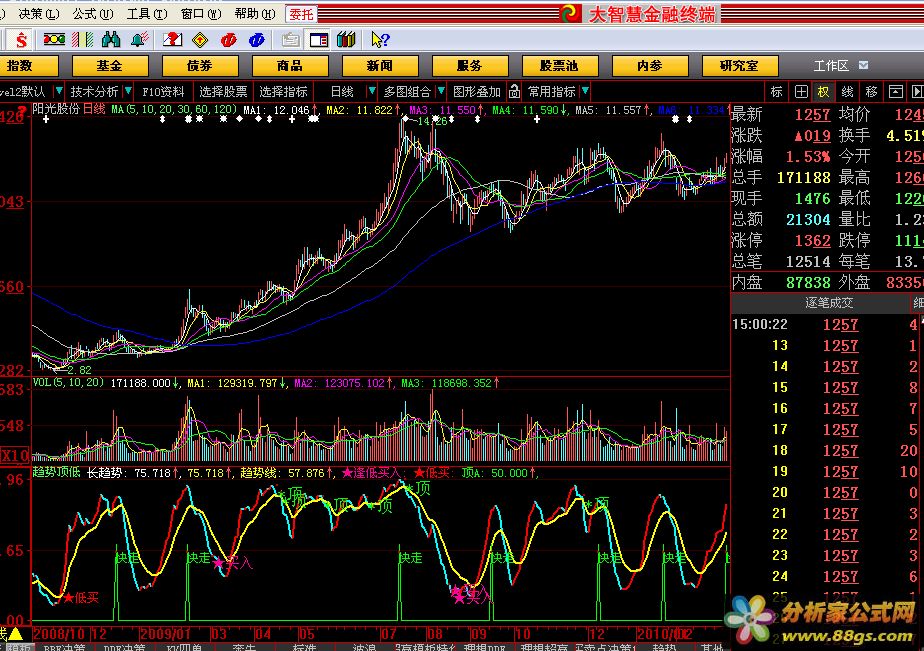Toggle the 权 adjustment button
Screen dimensions: 924x651
coord(823,91)
